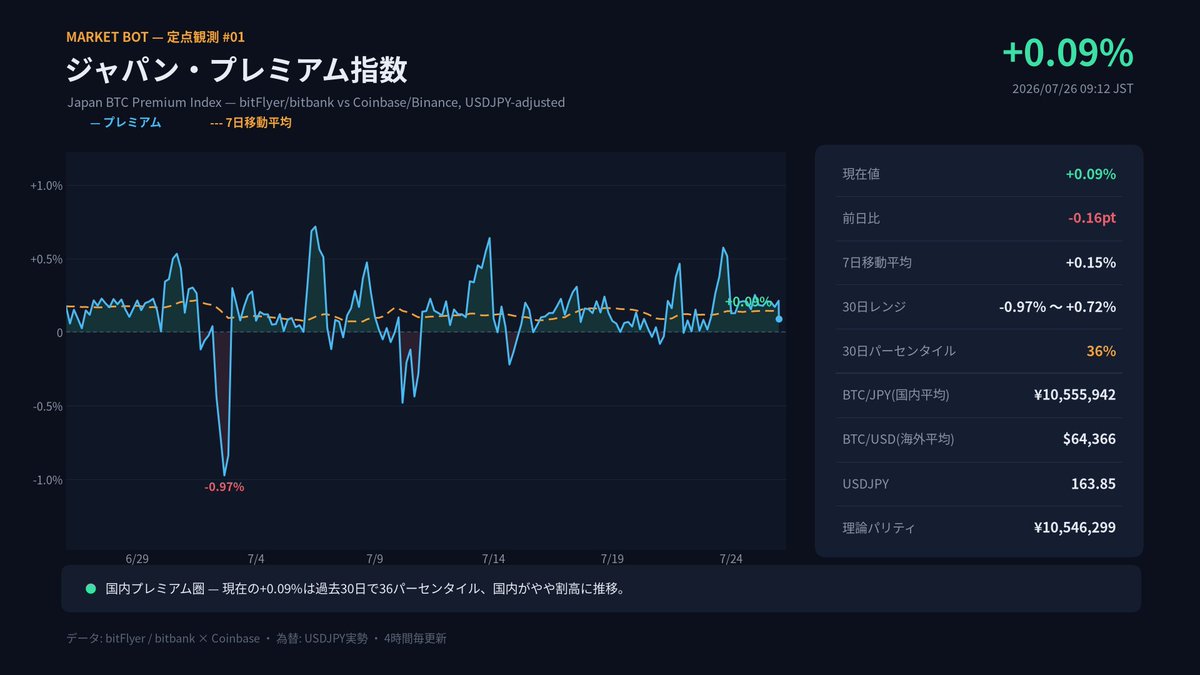Click the 7日移動平均 row label in panel
The height and width of the screenshot is (675, 1200).
[x=877, y=263]
